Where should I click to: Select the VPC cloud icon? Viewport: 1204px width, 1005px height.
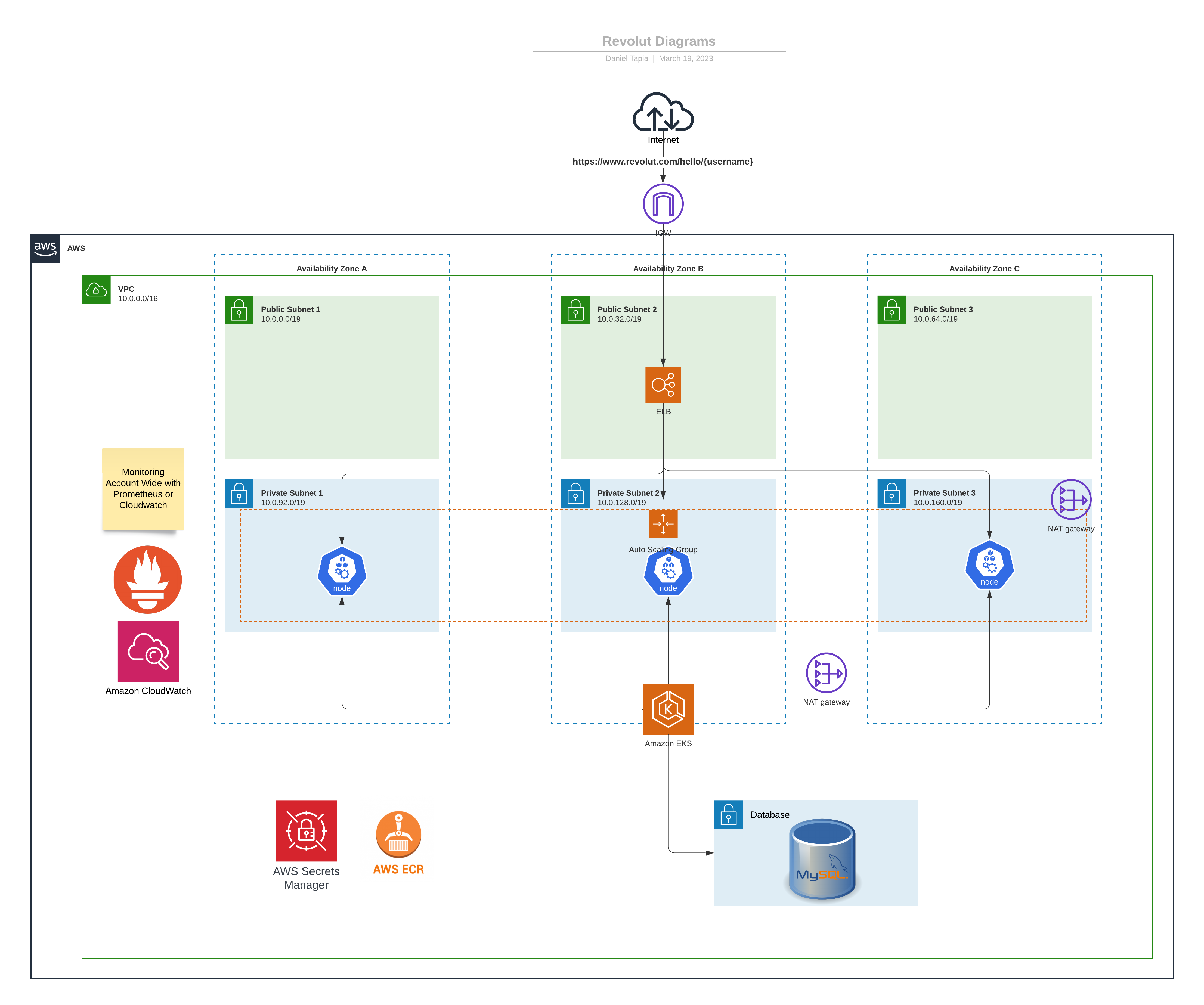coord(96,290)
